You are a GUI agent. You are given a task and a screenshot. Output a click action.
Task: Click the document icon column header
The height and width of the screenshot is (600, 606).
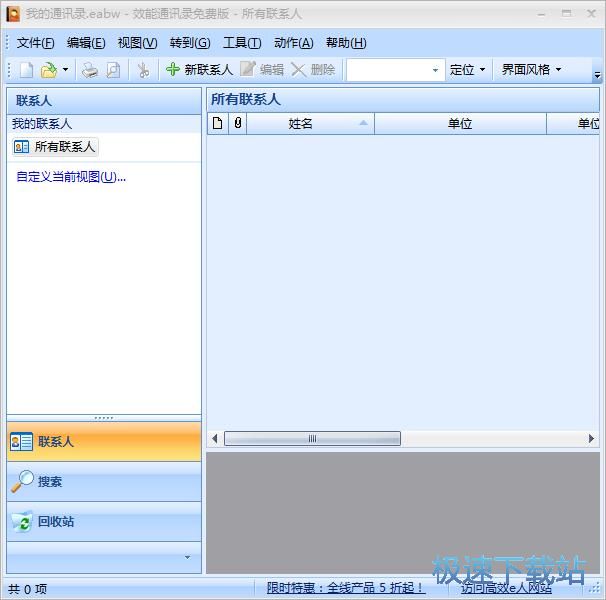218,124
